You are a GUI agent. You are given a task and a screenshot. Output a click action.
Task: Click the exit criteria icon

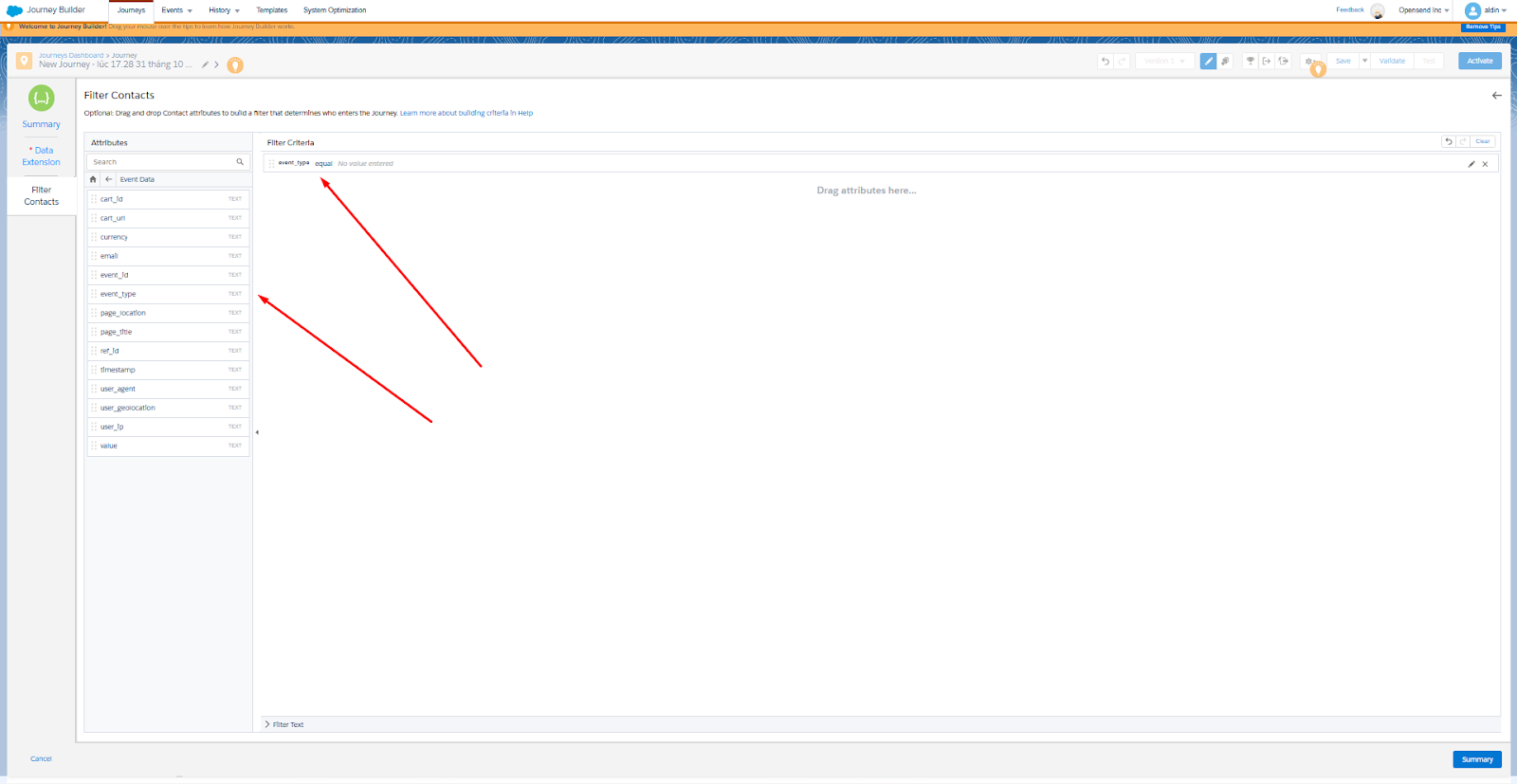(1267, 61)
